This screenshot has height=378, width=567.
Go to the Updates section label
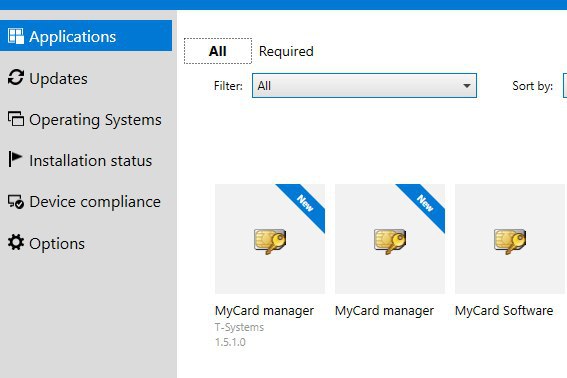point(58,78)
